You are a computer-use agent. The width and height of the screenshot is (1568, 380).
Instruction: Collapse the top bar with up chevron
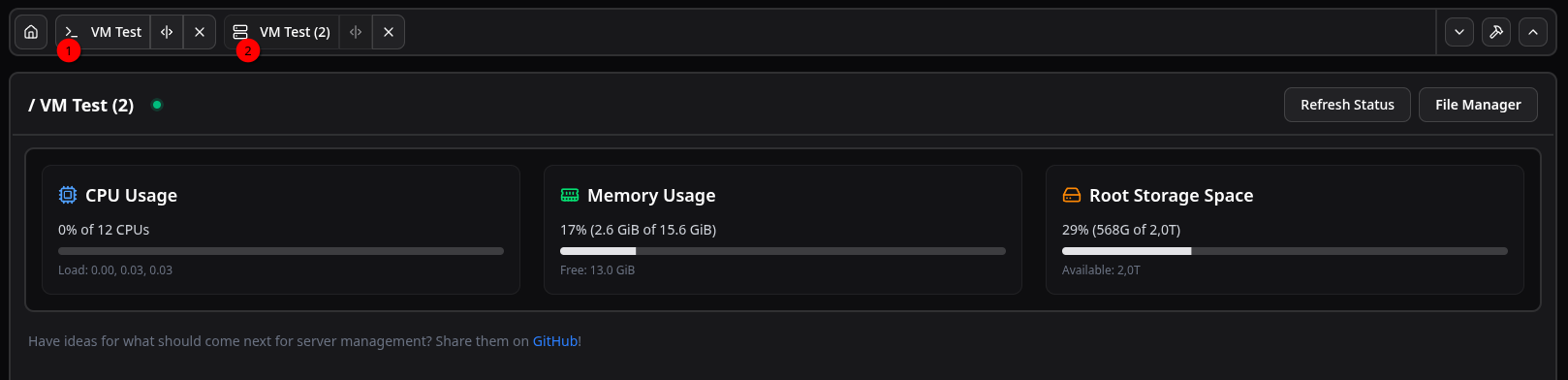(1533, 32)
